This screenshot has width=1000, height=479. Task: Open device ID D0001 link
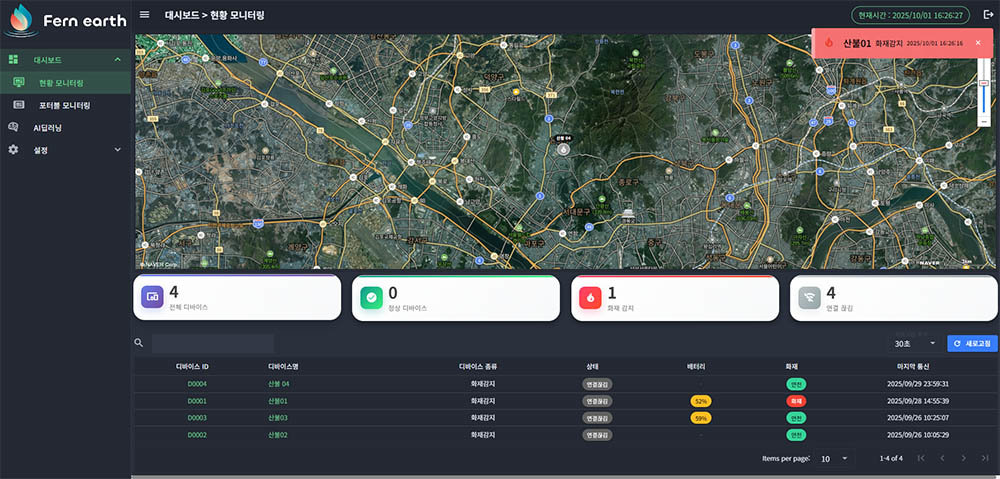click(197, 400)
